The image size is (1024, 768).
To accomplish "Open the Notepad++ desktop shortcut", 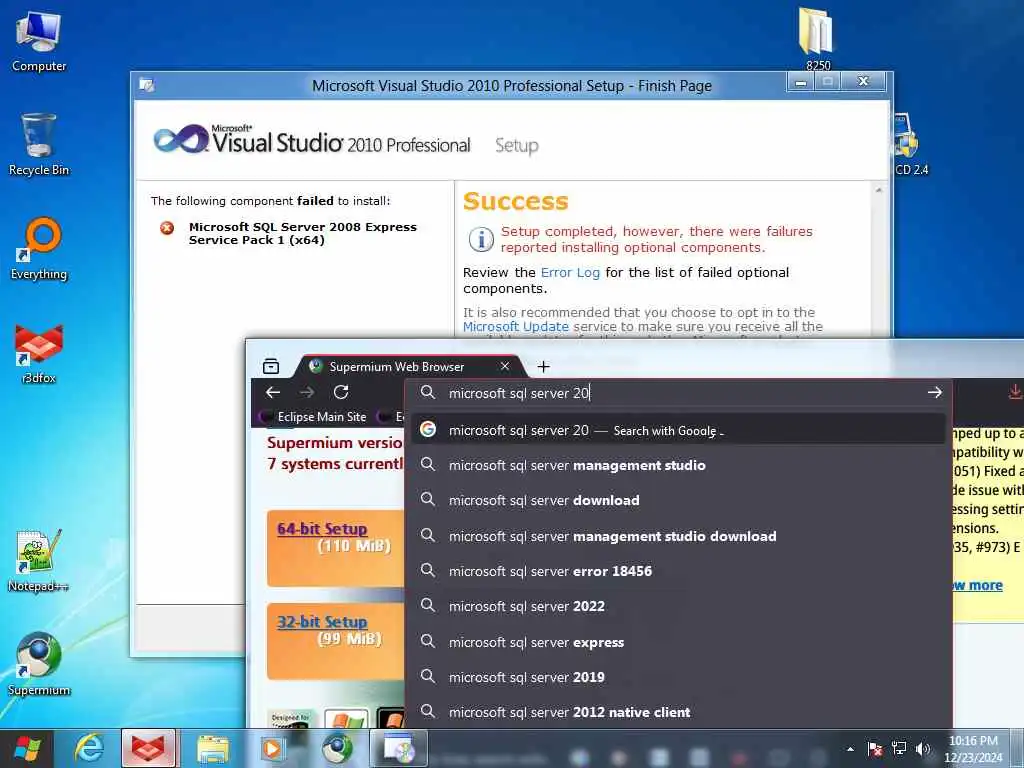I will coord(39,560).
